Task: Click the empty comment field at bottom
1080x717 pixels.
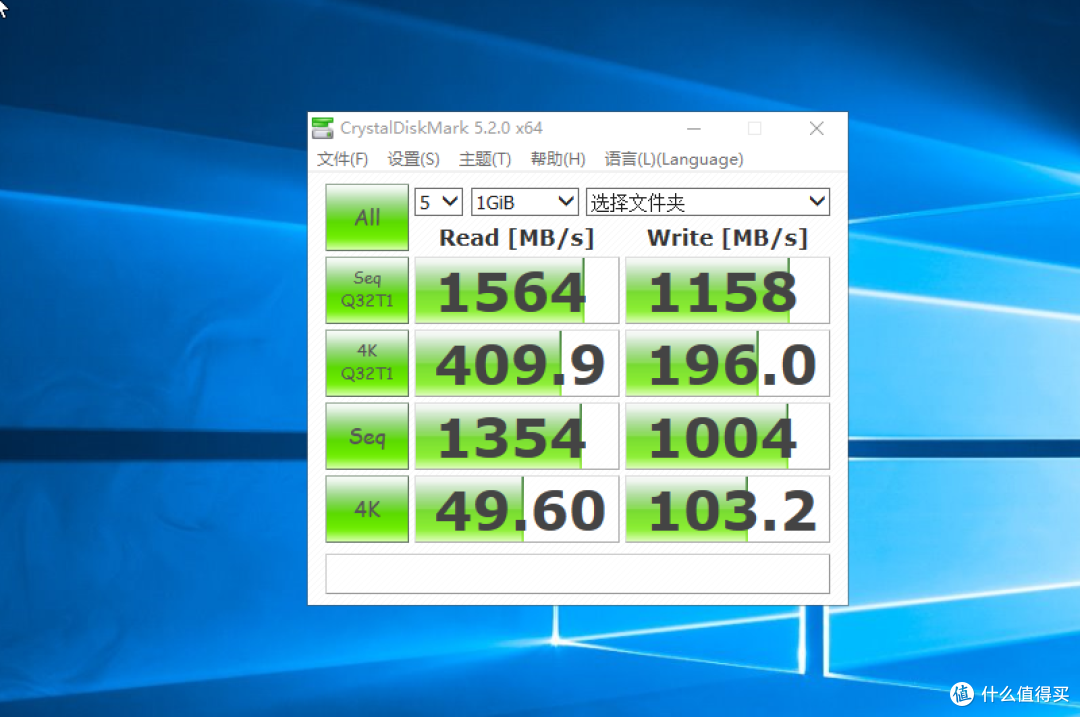Action: (577, 573)
